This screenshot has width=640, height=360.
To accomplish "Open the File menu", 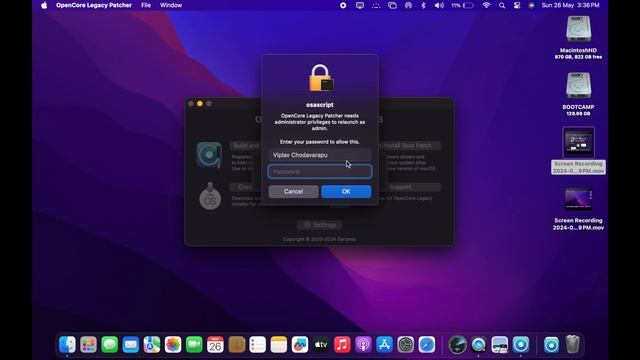I will (146, 5).
